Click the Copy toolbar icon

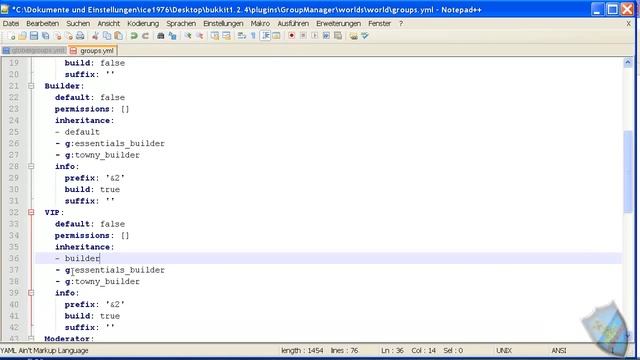click(107, 36)
